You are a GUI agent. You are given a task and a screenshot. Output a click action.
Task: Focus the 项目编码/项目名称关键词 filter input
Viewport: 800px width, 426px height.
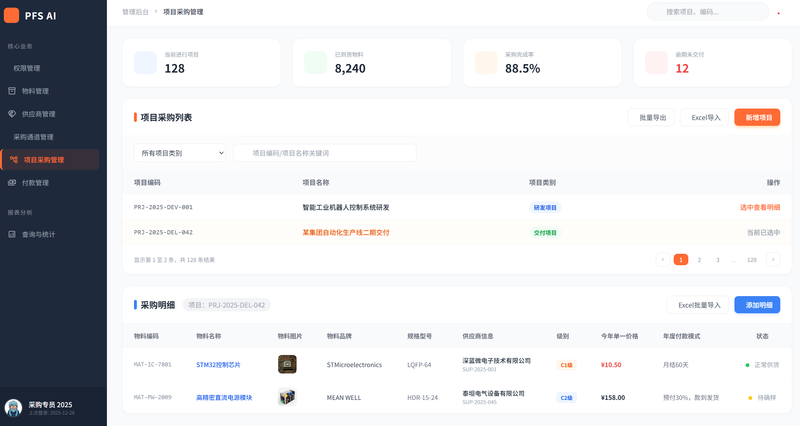point(324,153)
